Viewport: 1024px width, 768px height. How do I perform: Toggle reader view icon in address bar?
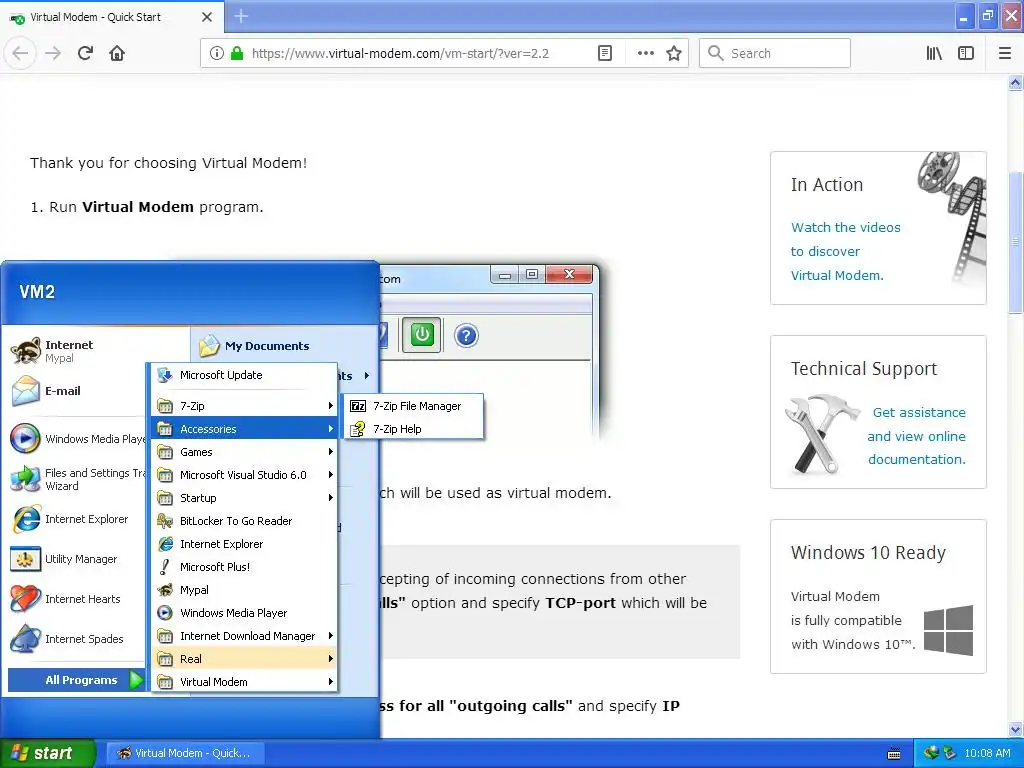pyautogui.click(x=605, y=53)
